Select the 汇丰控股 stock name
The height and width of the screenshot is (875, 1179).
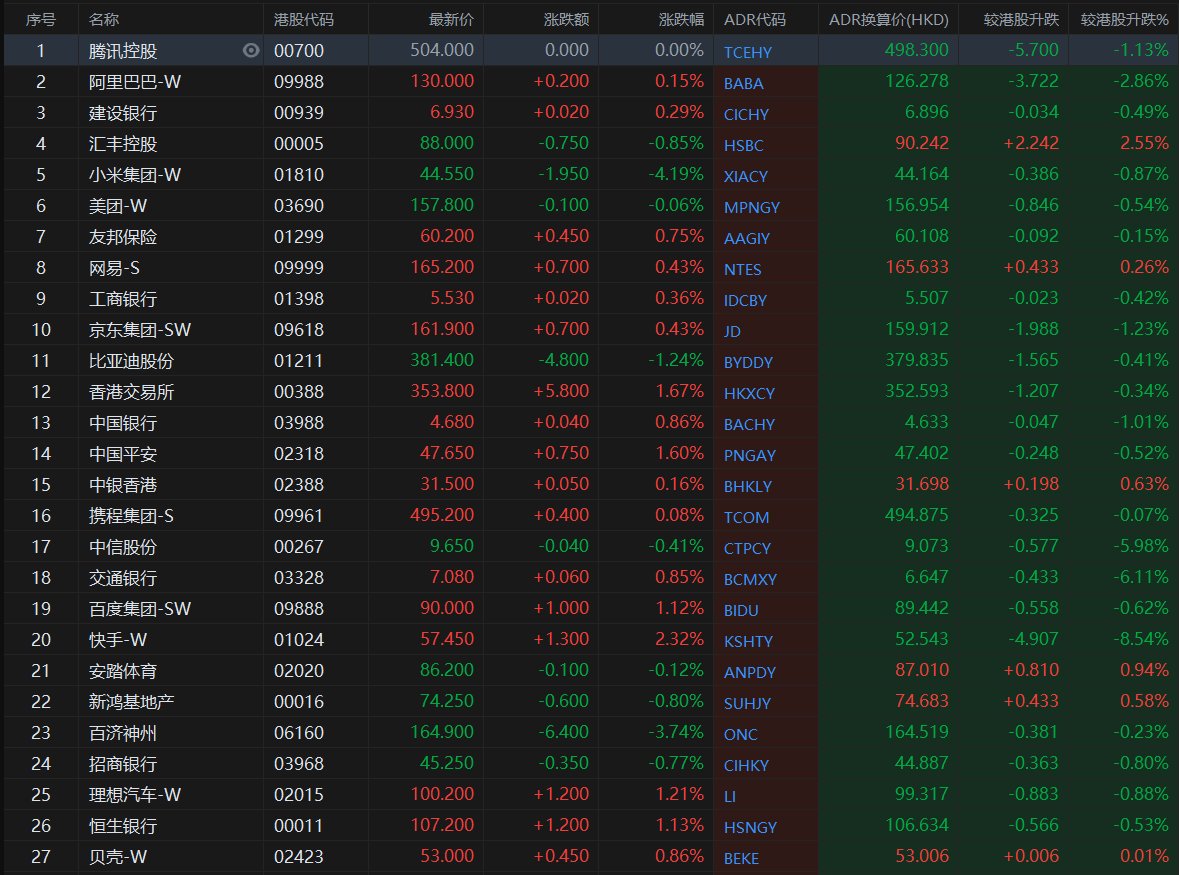pos(123,144)
